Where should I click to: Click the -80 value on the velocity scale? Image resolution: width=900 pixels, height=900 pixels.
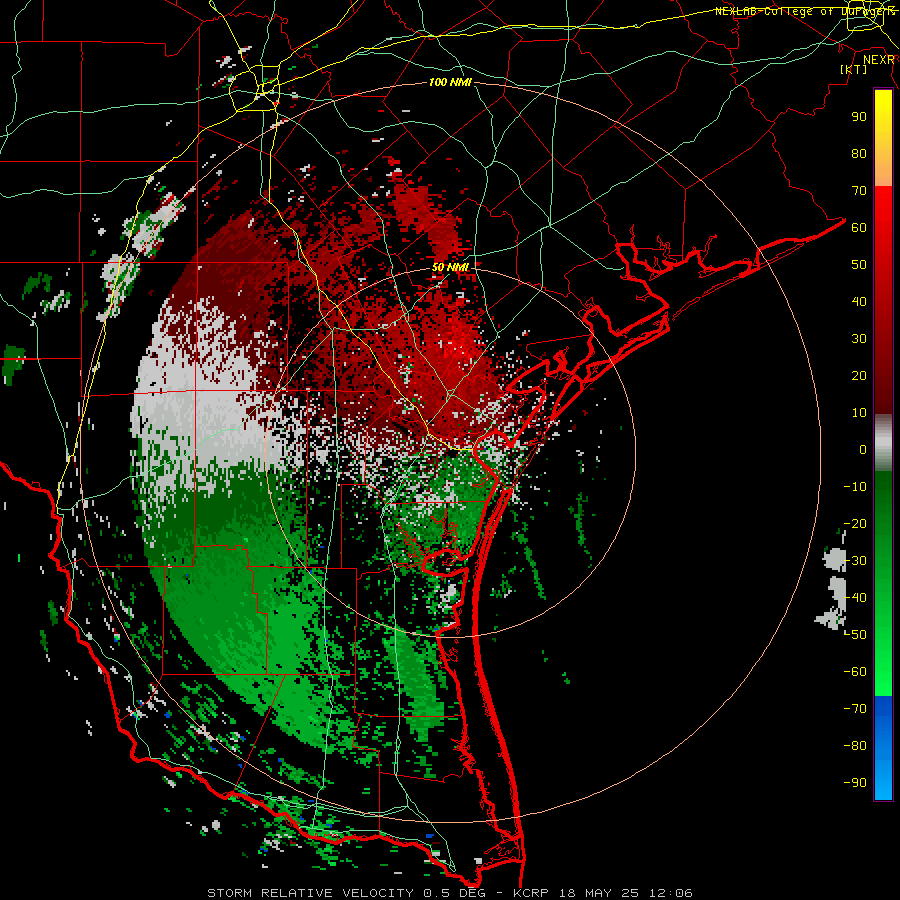pyautogui.click(x=855, y=746)
